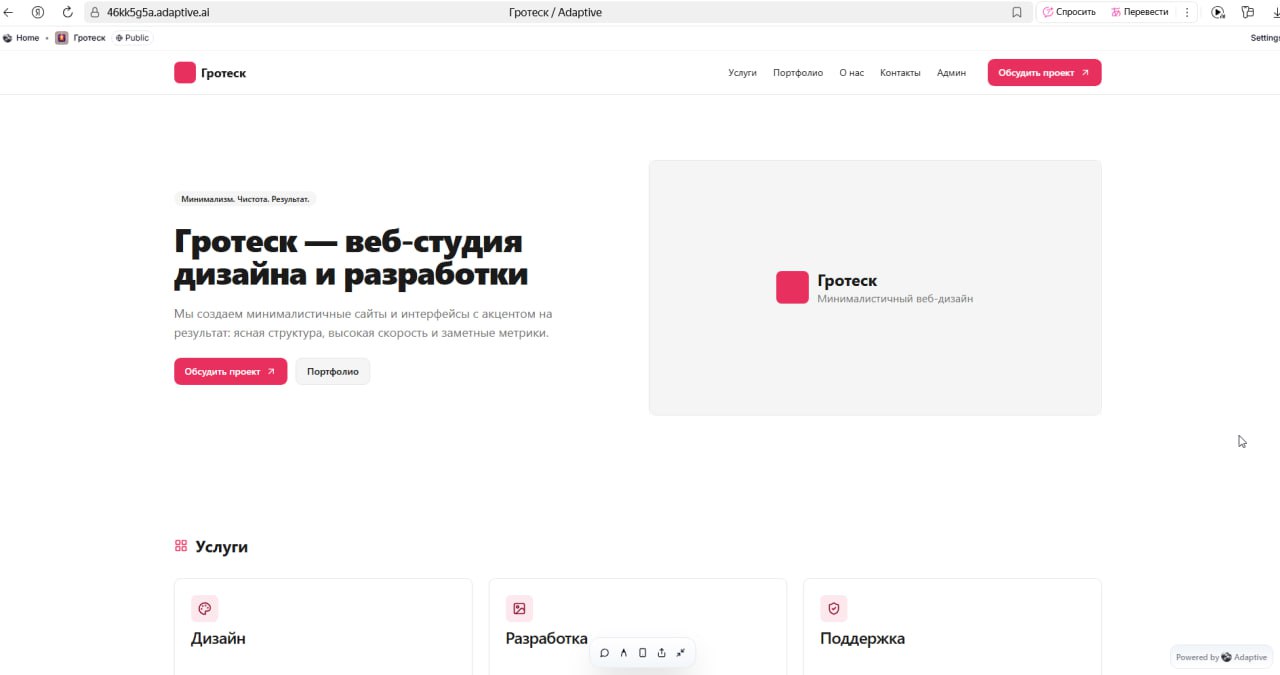Click the red Гротеск logo in header
The width and height of the screenshot is (1280, 675).
coord(185,73)
